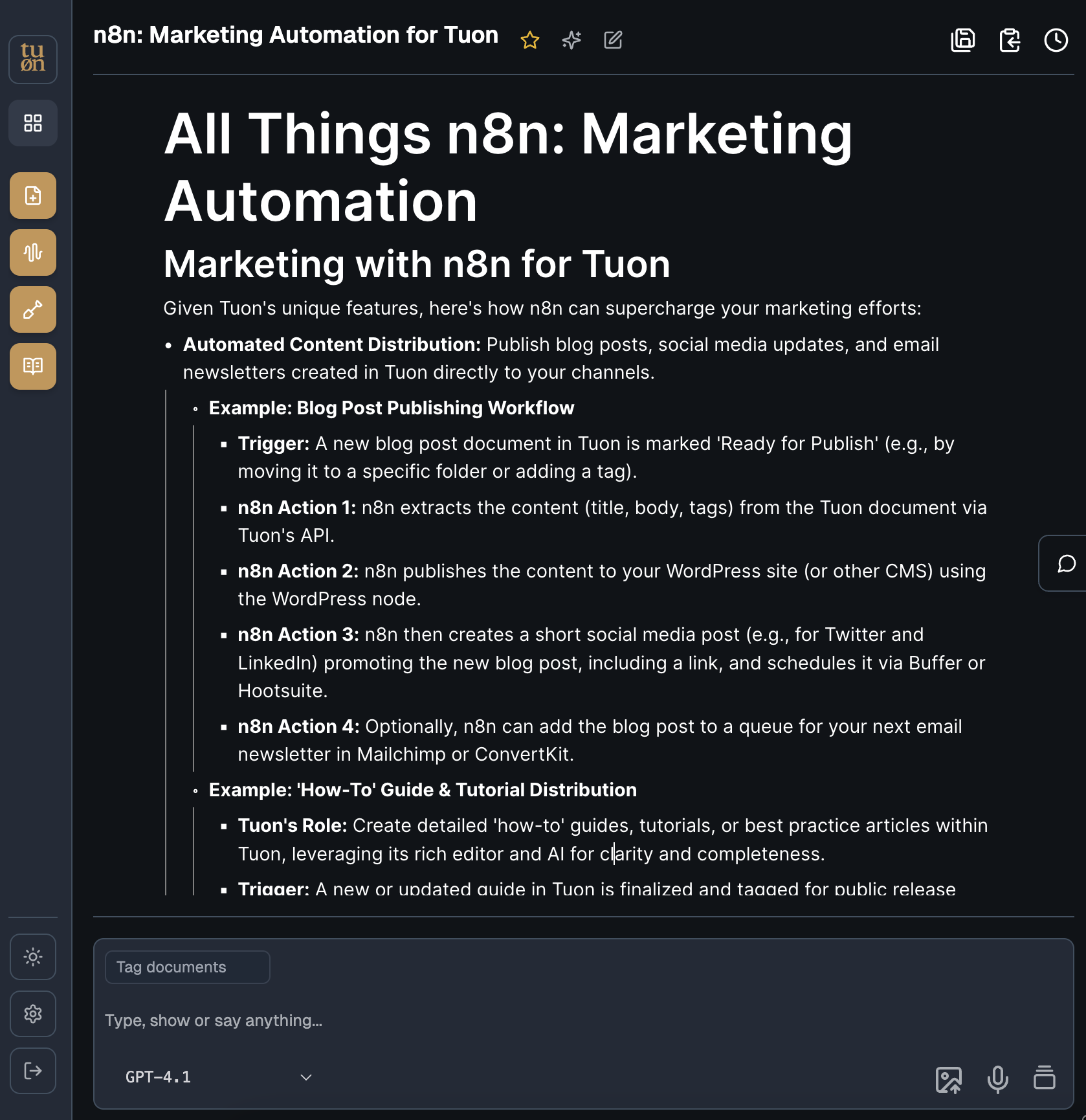Viewport: 1086px width, 1120px height.
Task: Open the audio waveform tool
Action: (33, 252)
